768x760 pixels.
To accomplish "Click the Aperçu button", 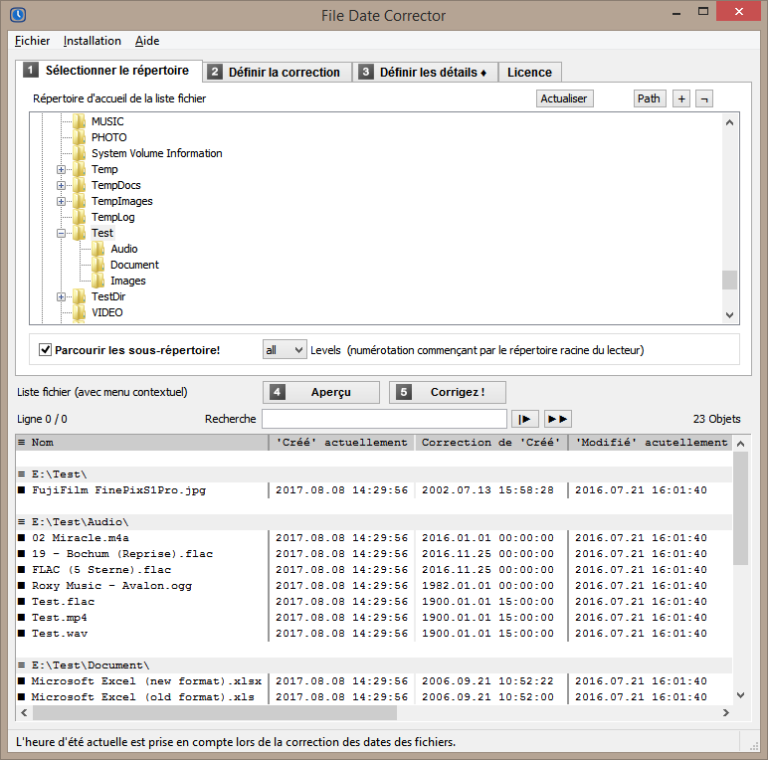I will tap(321, 392).
